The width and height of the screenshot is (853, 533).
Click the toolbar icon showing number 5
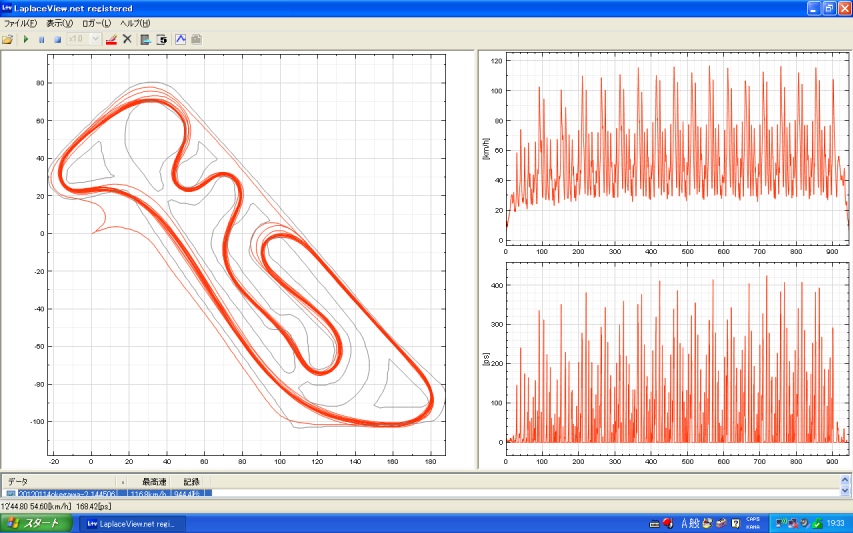[162, 39]
